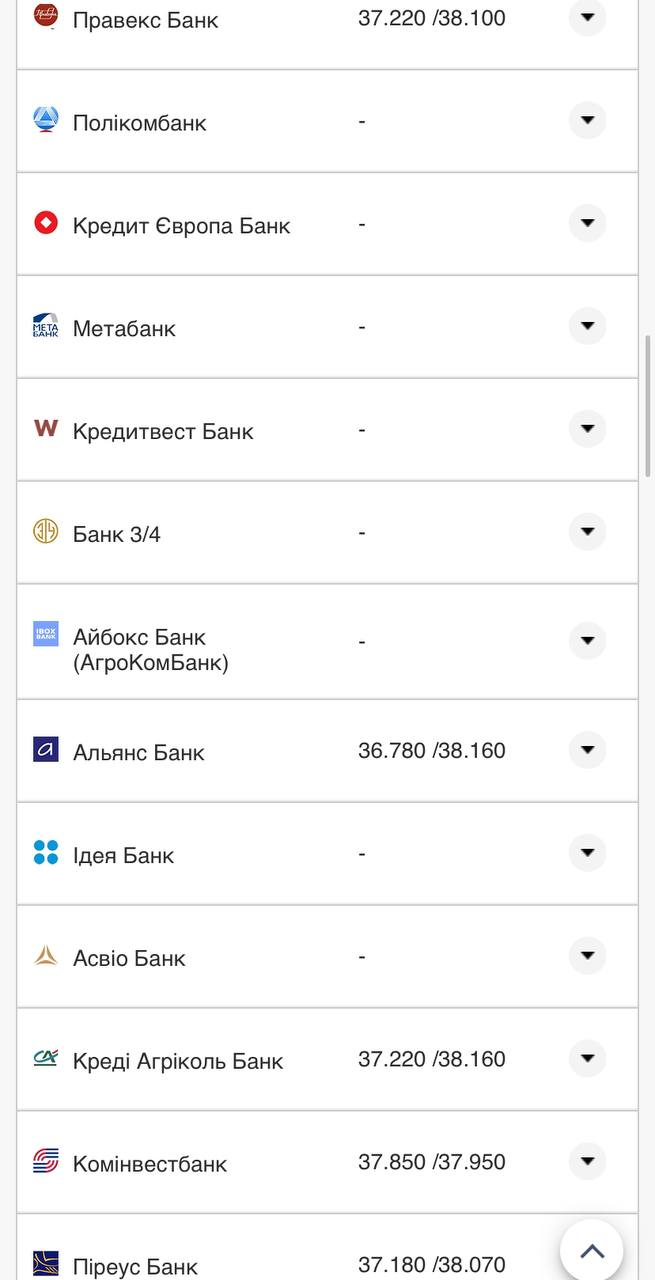The width and height of the screenshot is (655, 1280).
Task: Open the Комінвестбанк dropdown arrow
Action: coord(587,1161)
